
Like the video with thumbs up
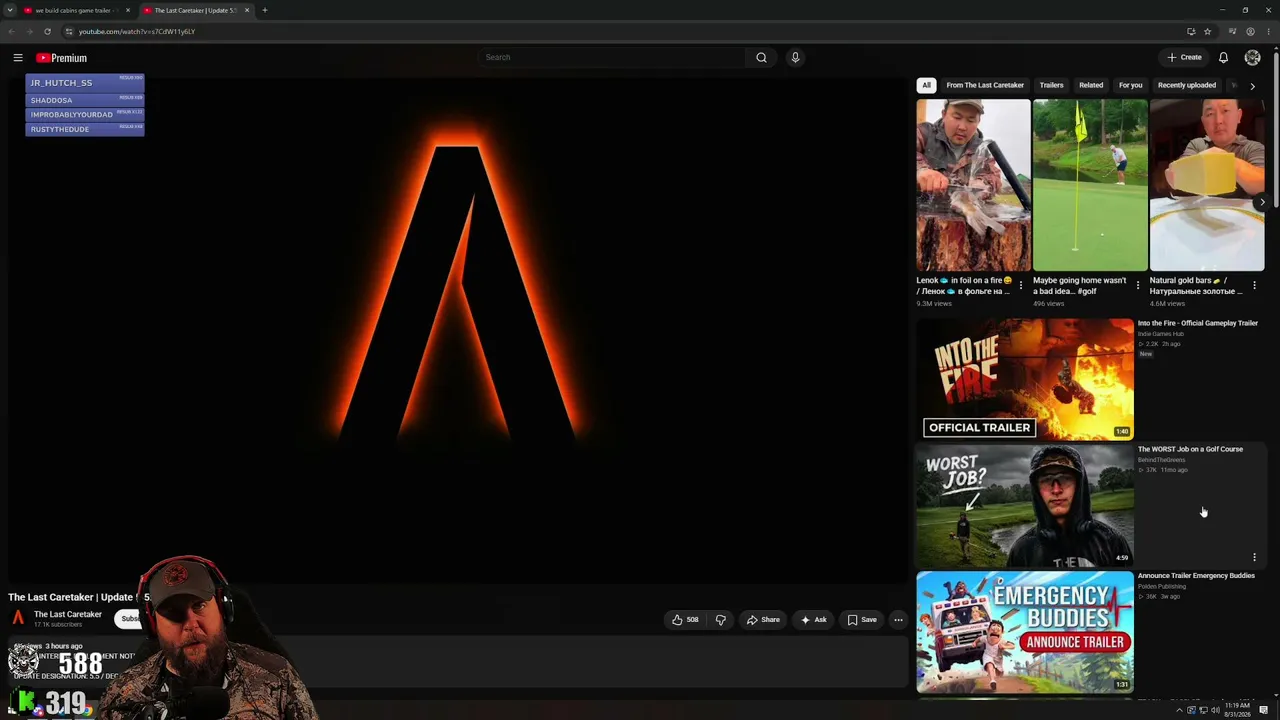click(x=685, y=620)
